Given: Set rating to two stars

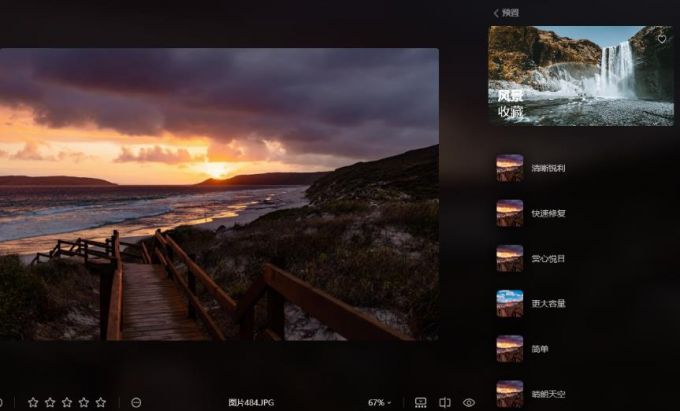Looking at the screenshot, I should (x=50, y=402).
